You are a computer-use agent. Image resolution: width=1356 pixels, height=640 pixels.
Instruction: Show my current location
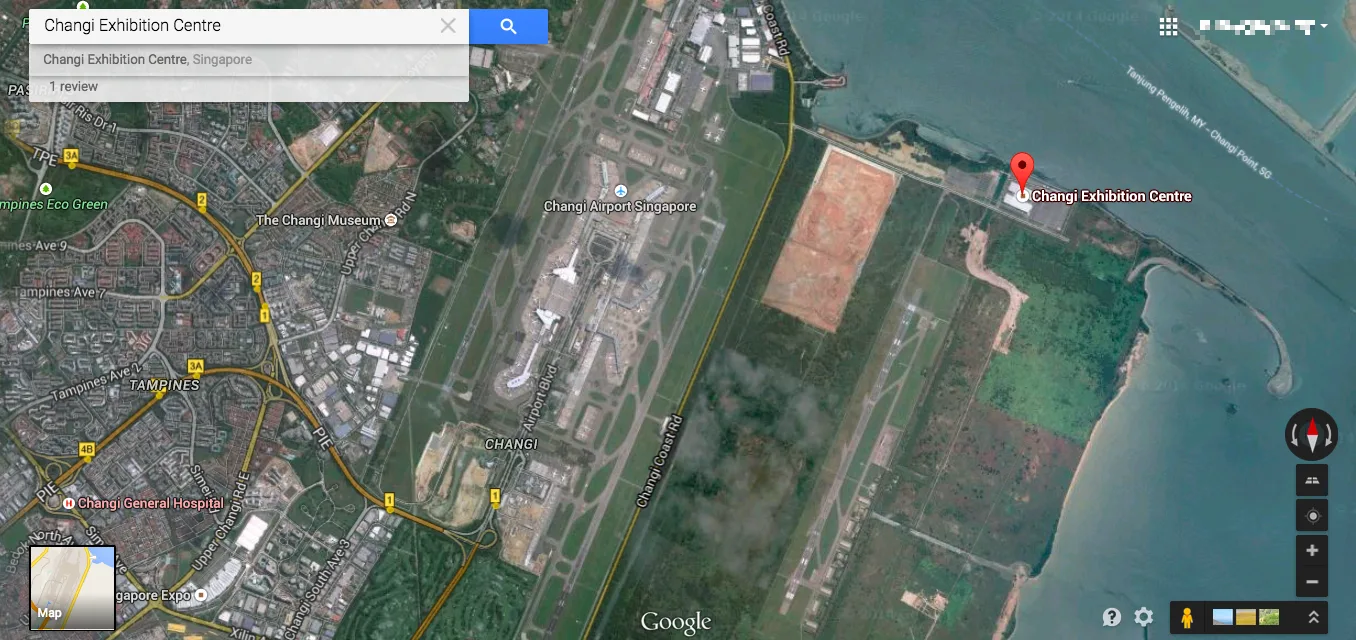[x=1311, y=516]
